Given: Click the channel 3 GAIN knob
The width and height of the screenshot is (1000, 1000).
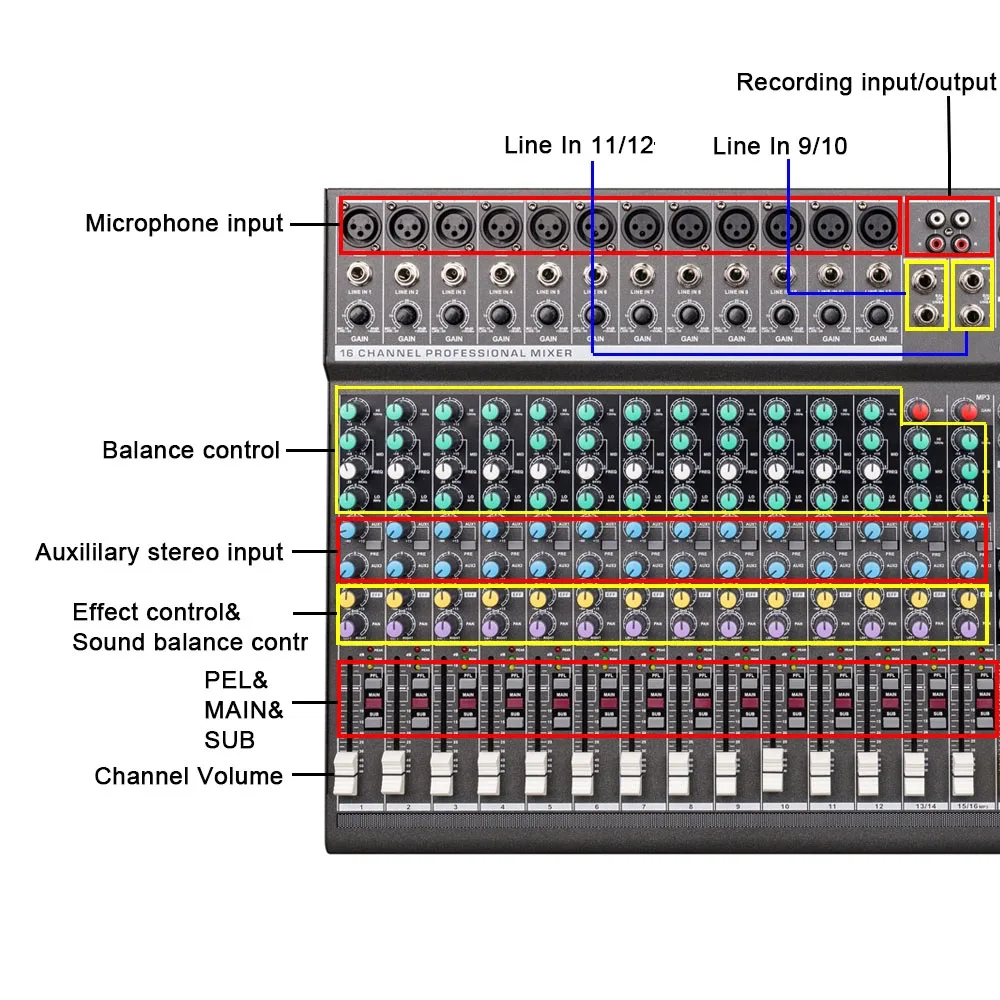Looking at the screenshot, I should pos(453,316).
